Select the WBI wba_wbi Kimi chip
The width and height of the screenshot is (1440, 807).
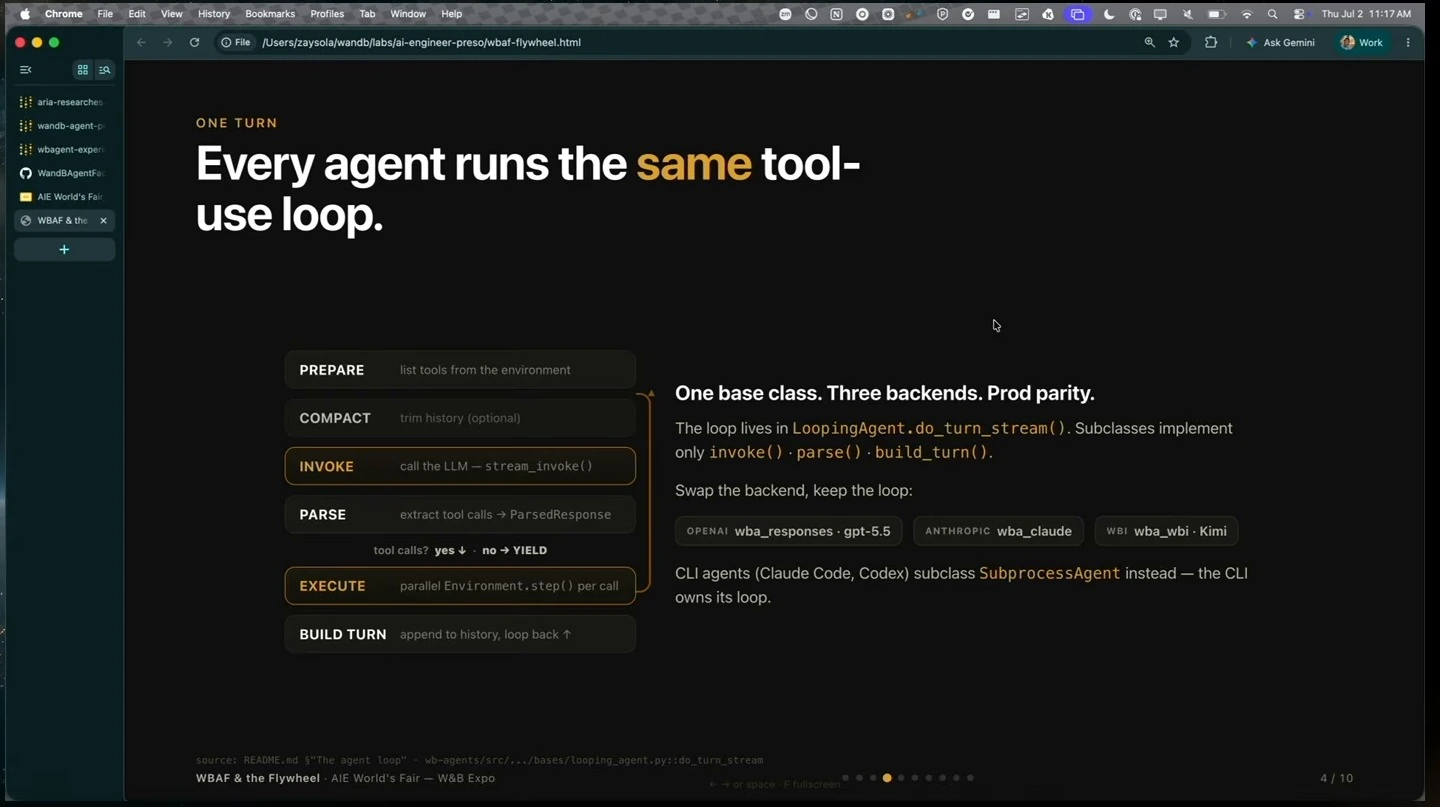pyautogui.click(x=1166, y=531)
